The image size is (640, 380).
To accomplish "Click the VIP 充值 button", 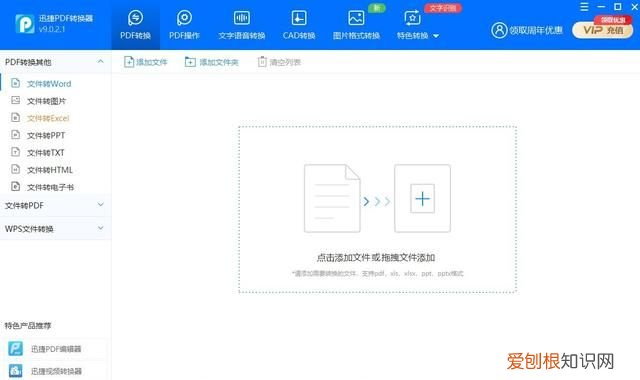I will [602, 30].
